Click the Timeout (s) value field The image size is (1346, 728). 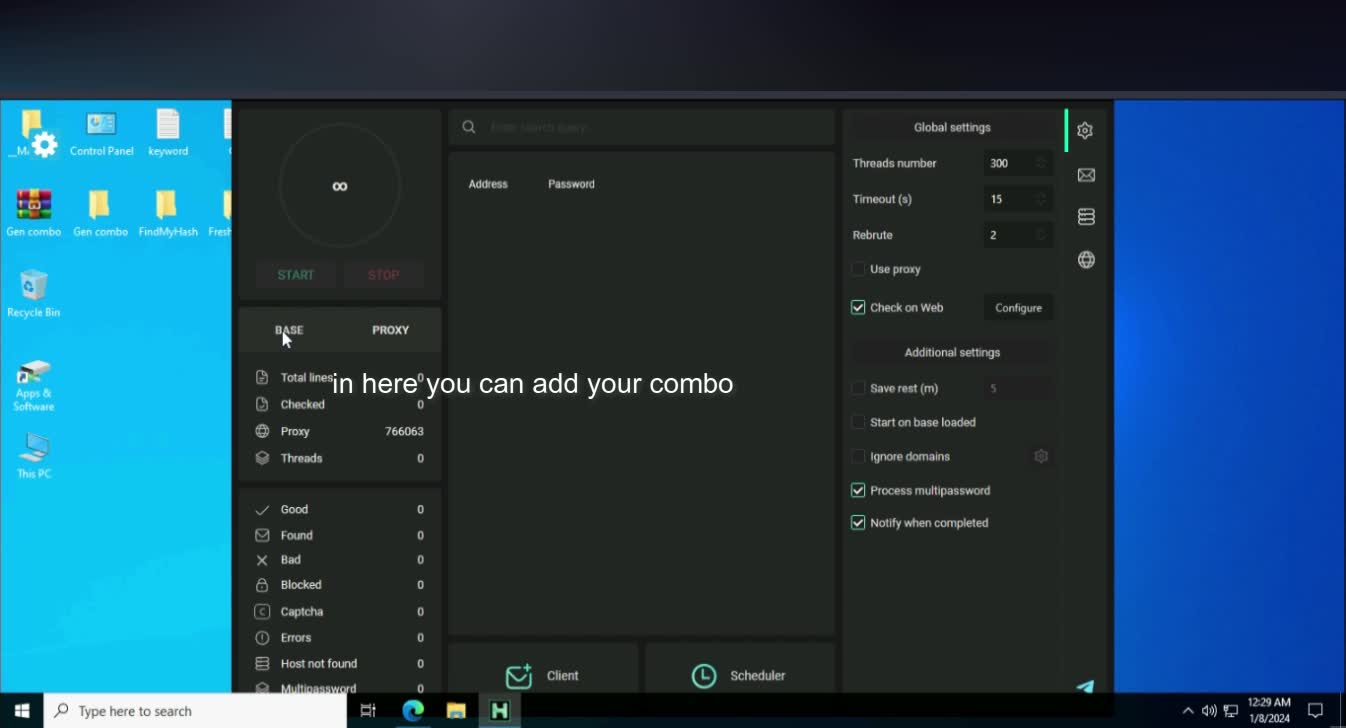[1018, 199]
